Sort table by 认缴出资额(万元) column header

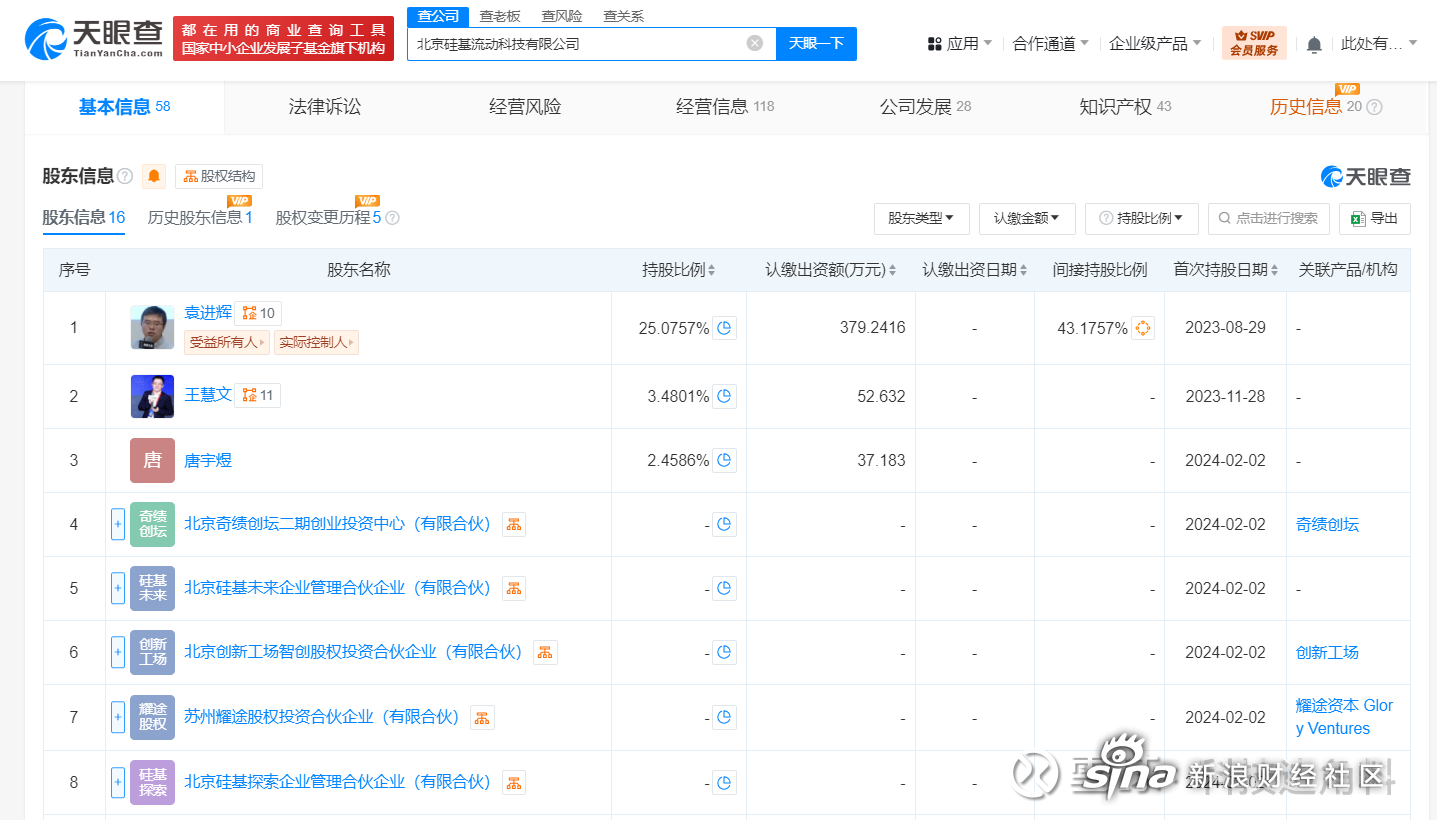click(831, 270)
